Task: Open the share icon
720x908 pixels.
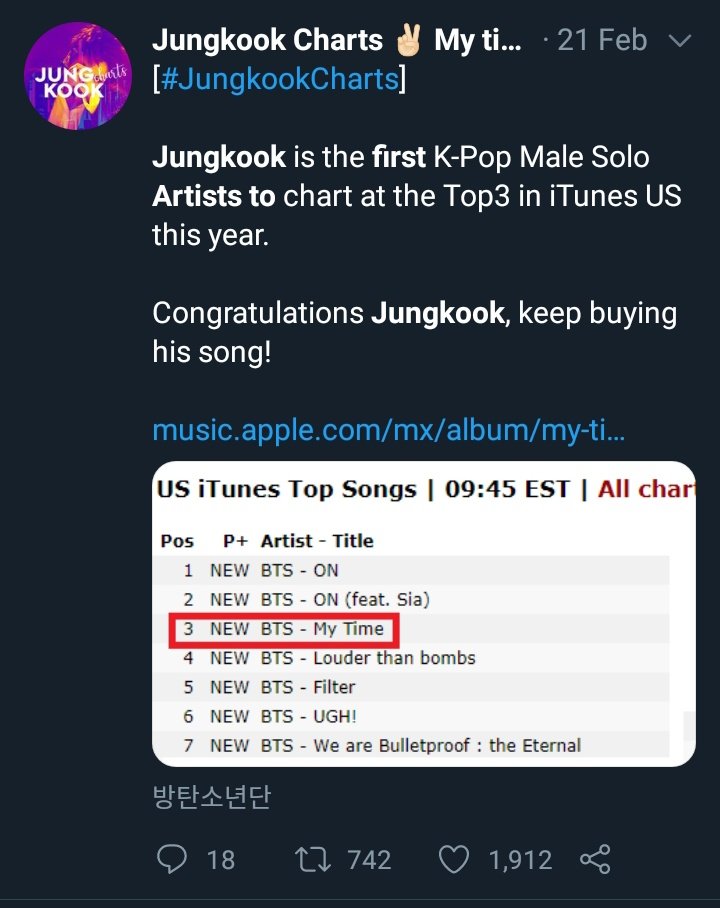Action: [595, 859]
